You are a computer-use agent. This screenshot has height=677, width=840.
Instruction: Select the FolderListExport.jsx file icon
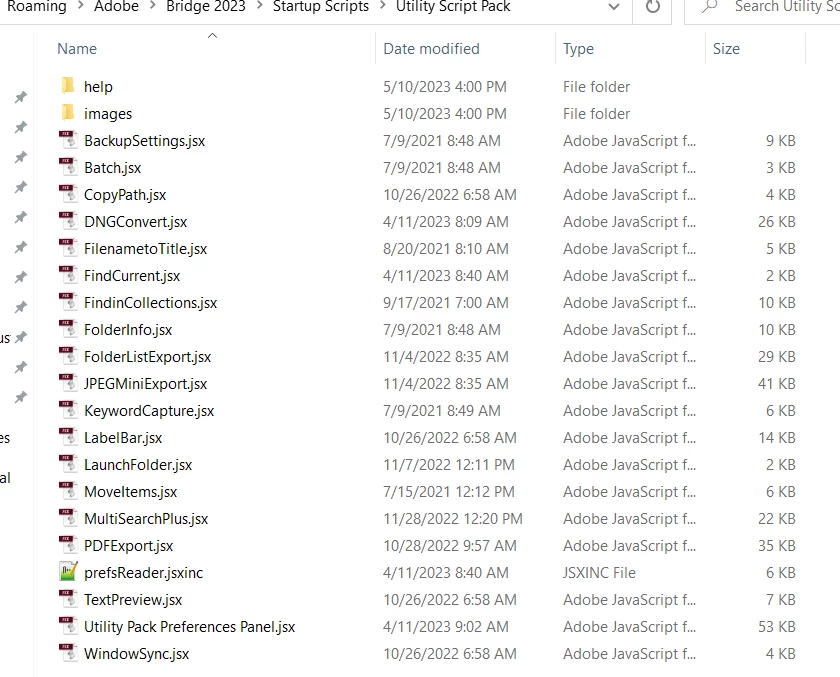[x=68, y=356]
